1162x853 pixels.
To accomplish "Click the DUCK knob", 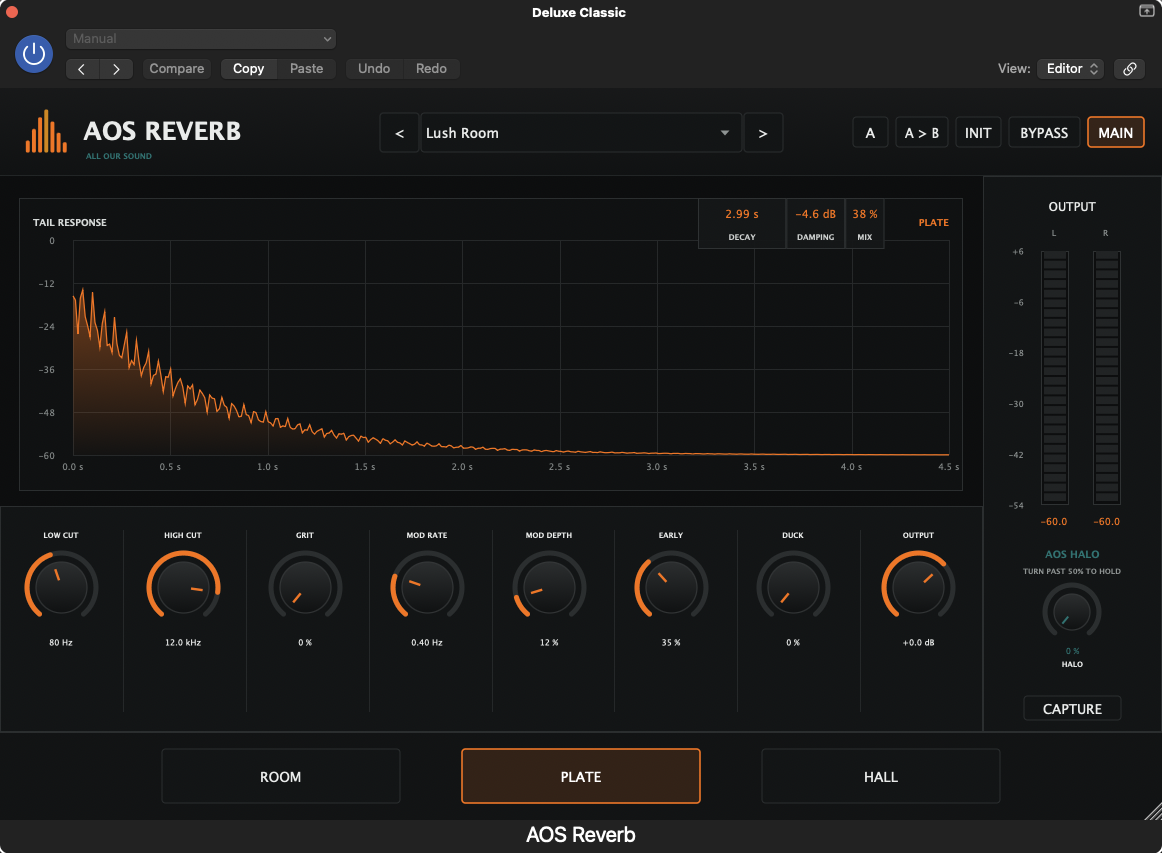I will pyautogui.click(x=793, y=587).
